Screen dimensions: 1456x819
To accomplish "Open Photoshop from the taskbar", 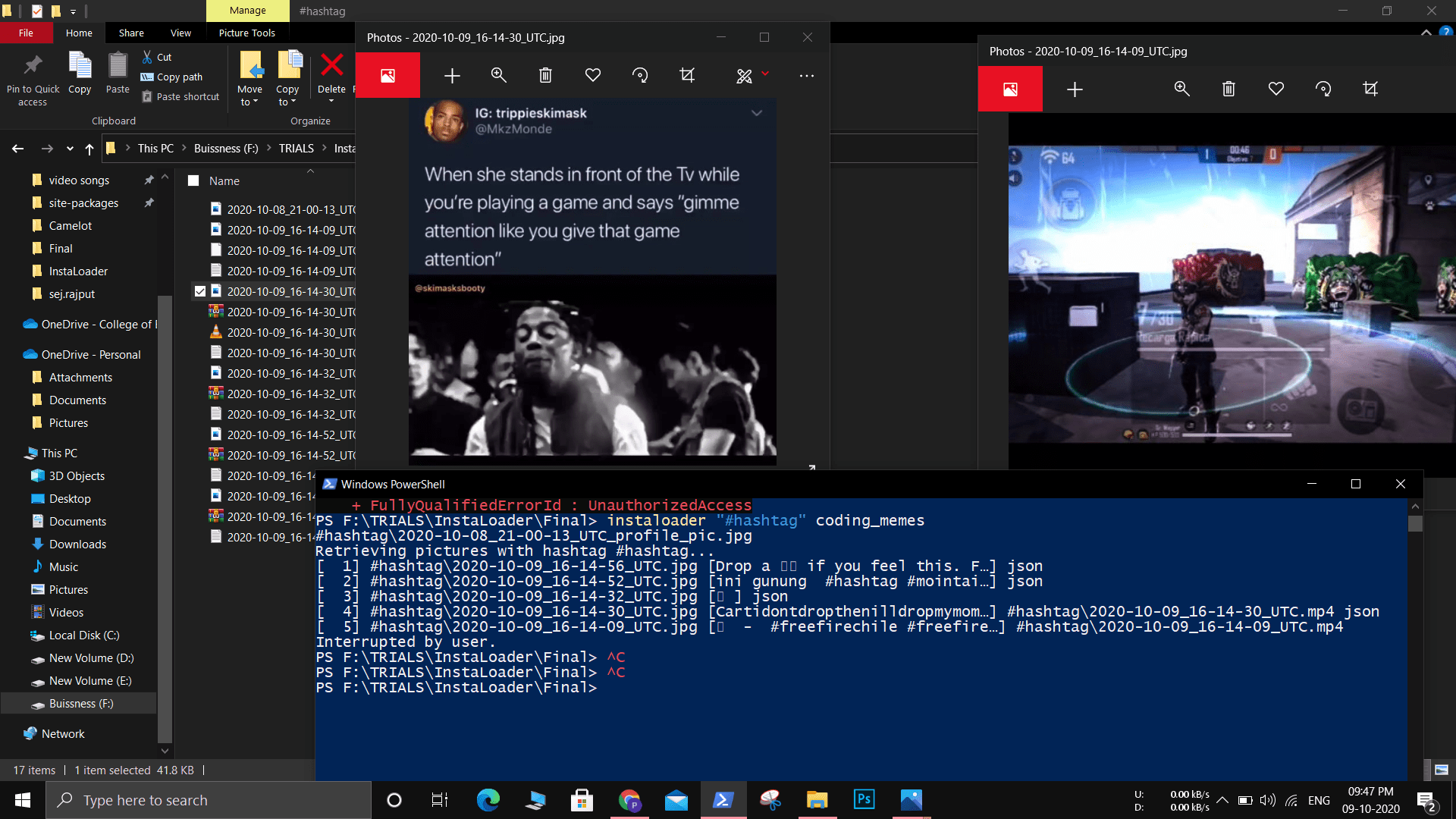I will (864, 799).
